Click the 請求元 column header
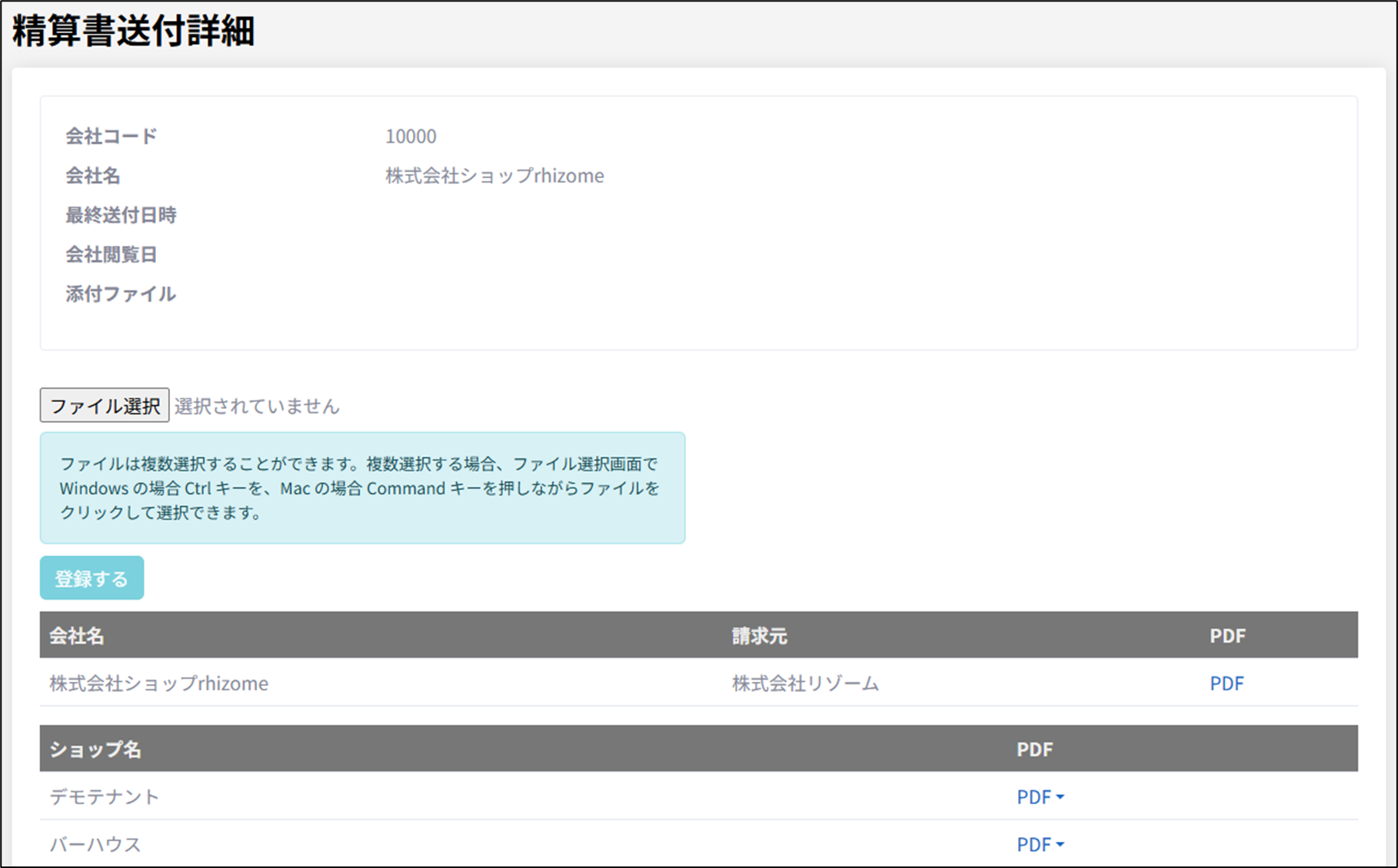1398x868 pixels. [759, 636]
